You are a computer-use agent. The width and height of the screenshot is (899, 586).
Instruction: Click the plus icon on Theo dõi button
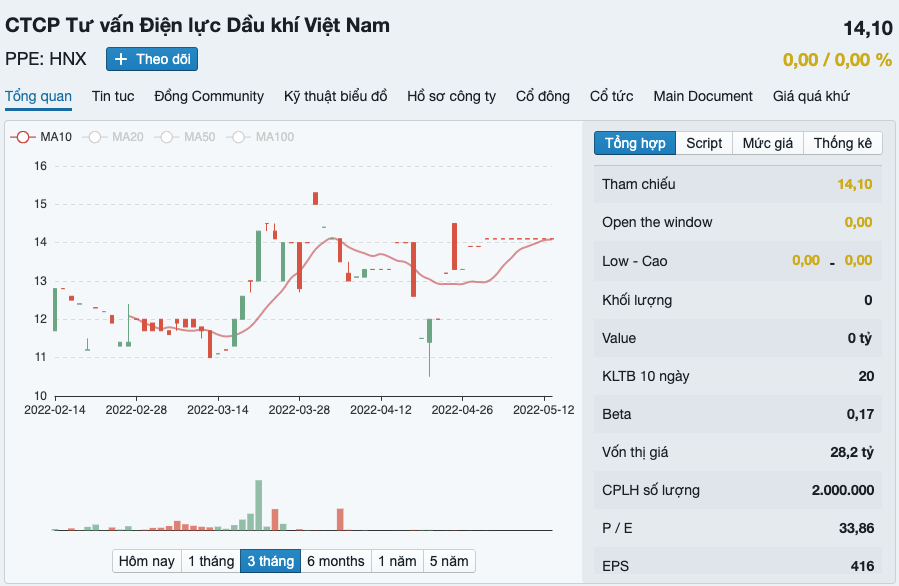(120, 59)
